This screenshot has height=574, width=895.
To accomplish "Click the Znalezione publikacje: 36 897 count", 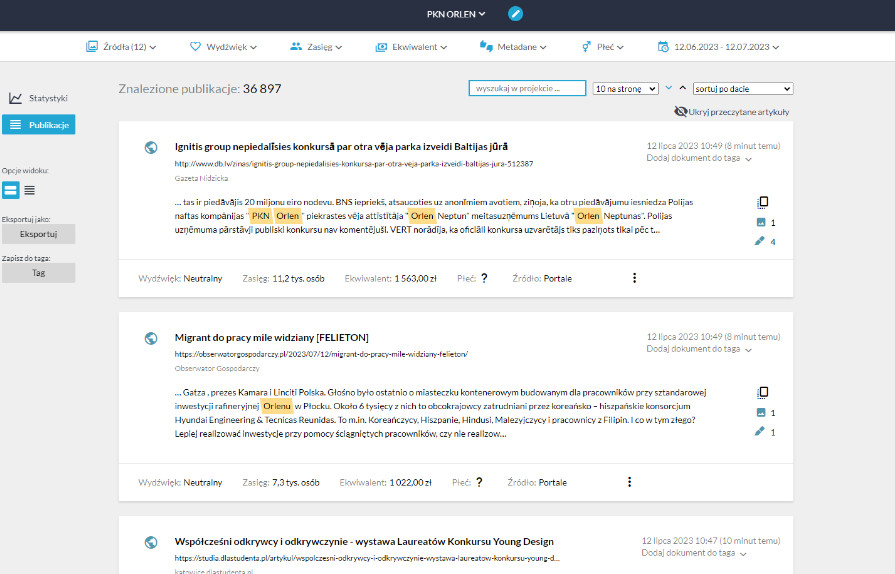I will [x=200, y=88].
